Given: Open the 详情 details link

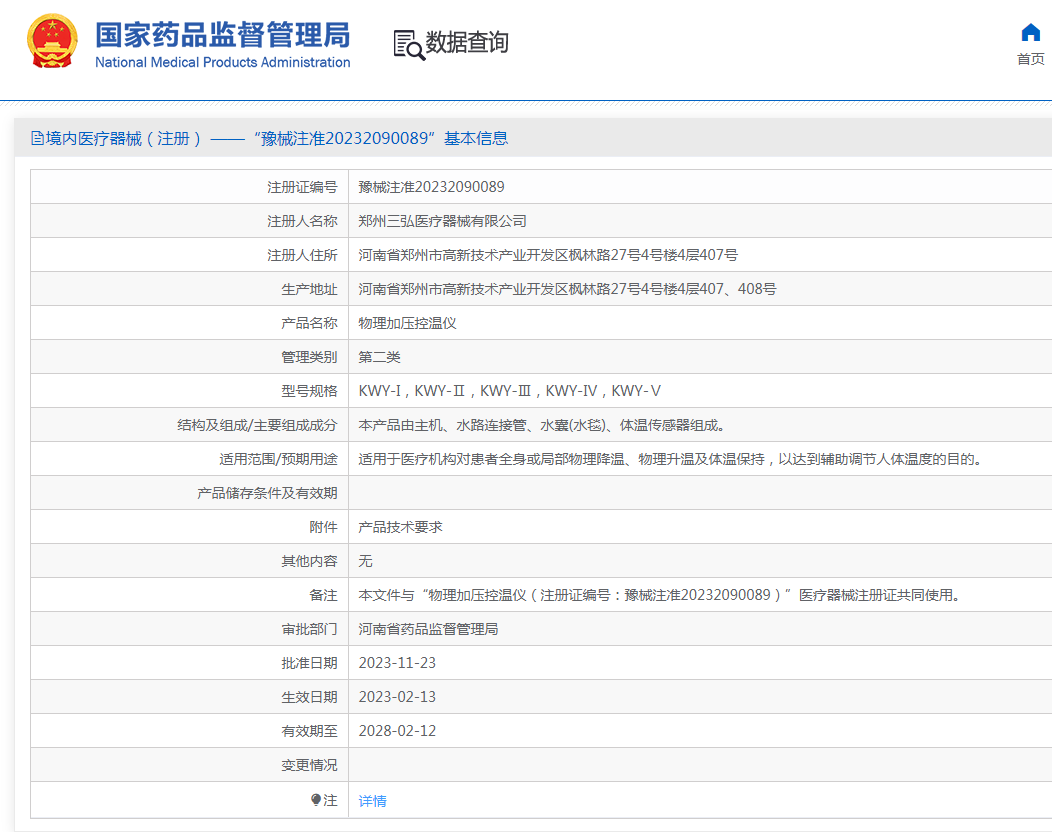Looking at the screenshot, I should 372,800.
